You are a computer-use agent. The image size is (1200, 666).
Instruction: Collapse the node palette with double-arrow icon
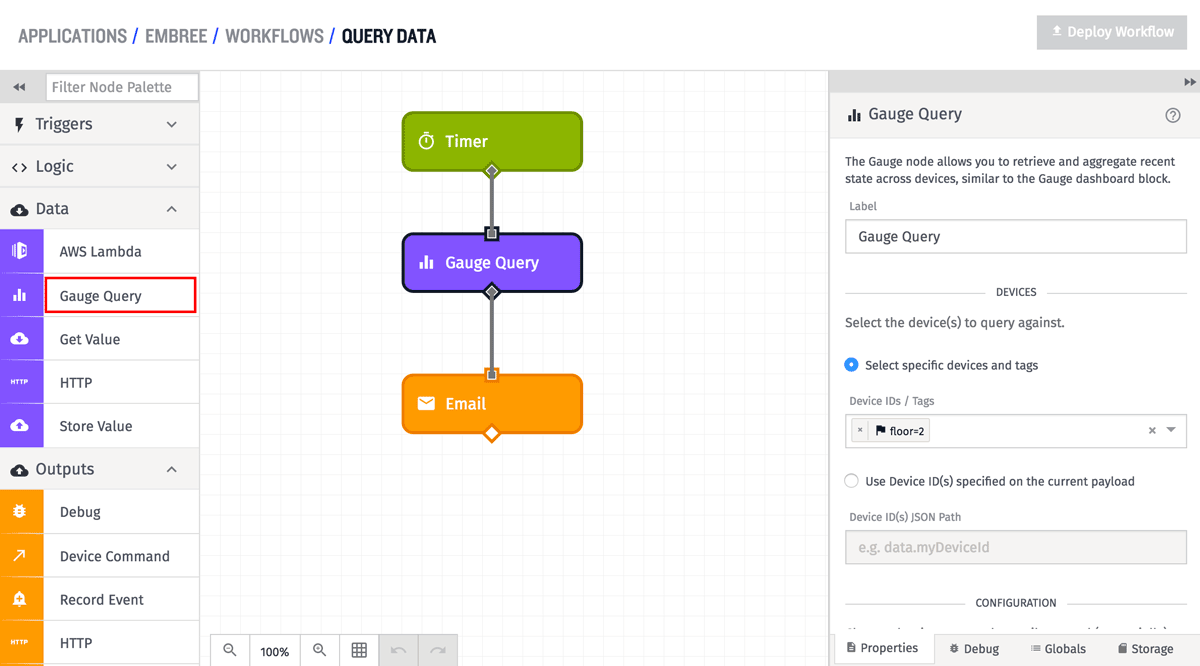pos(19,87)
